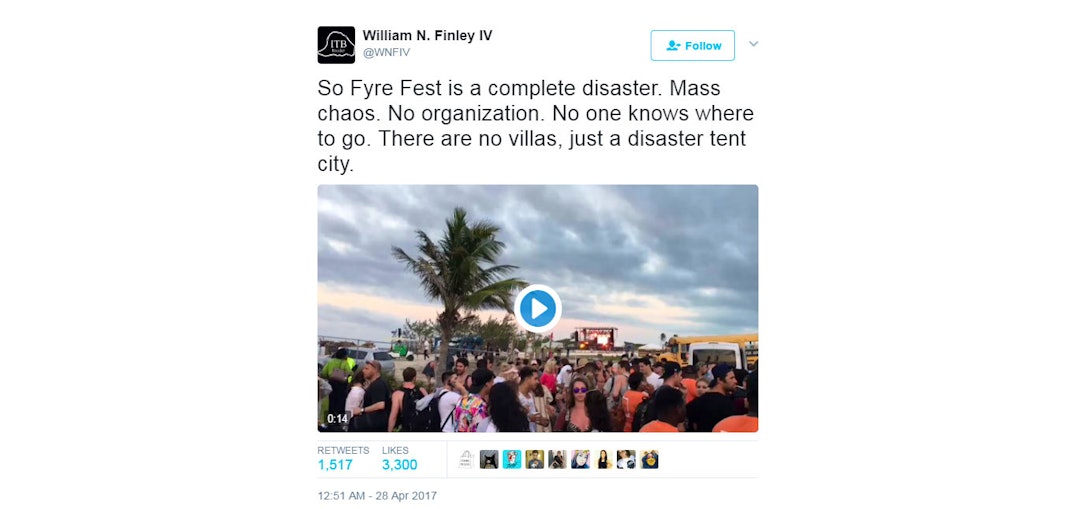Open the tote bag liker avatar
Screen dimensions: 1076x509
466,460
